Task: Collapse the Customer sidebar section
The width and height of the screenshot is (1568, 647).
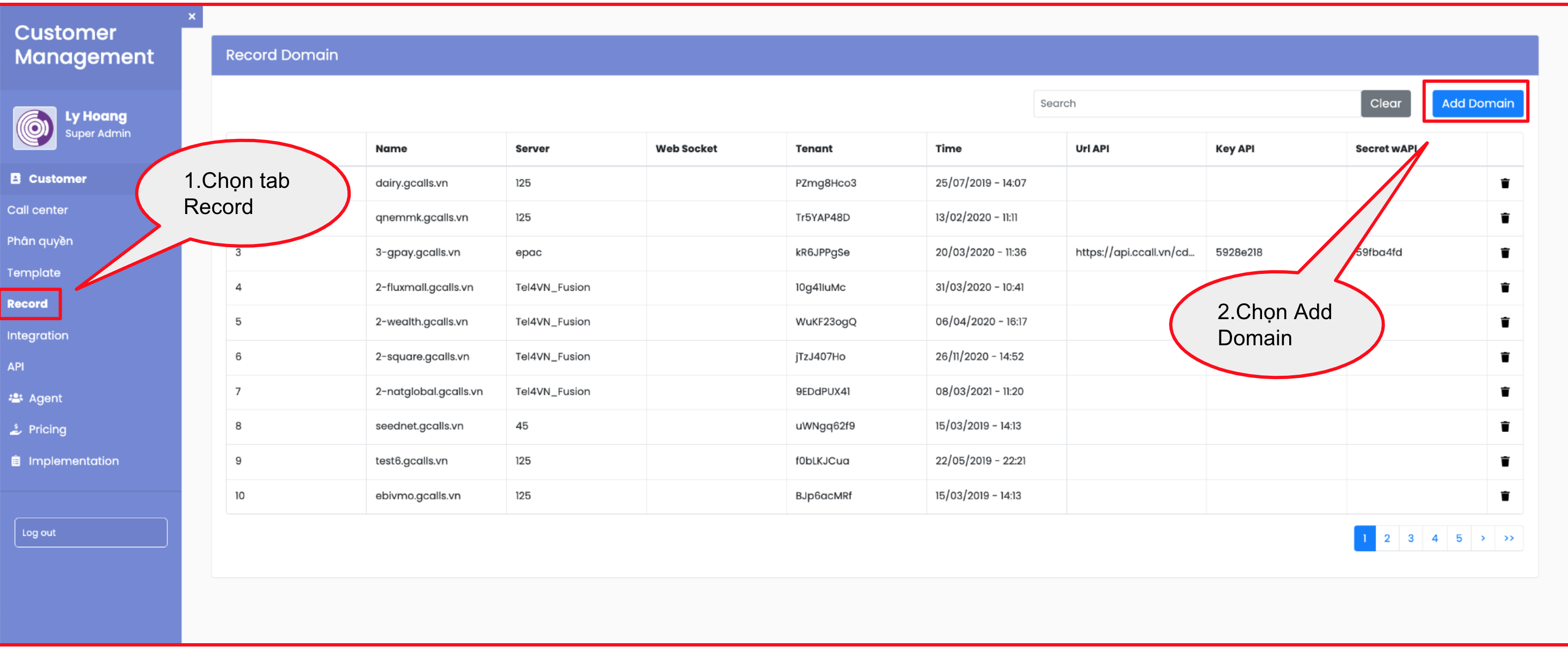Action: tap(57, 178)
